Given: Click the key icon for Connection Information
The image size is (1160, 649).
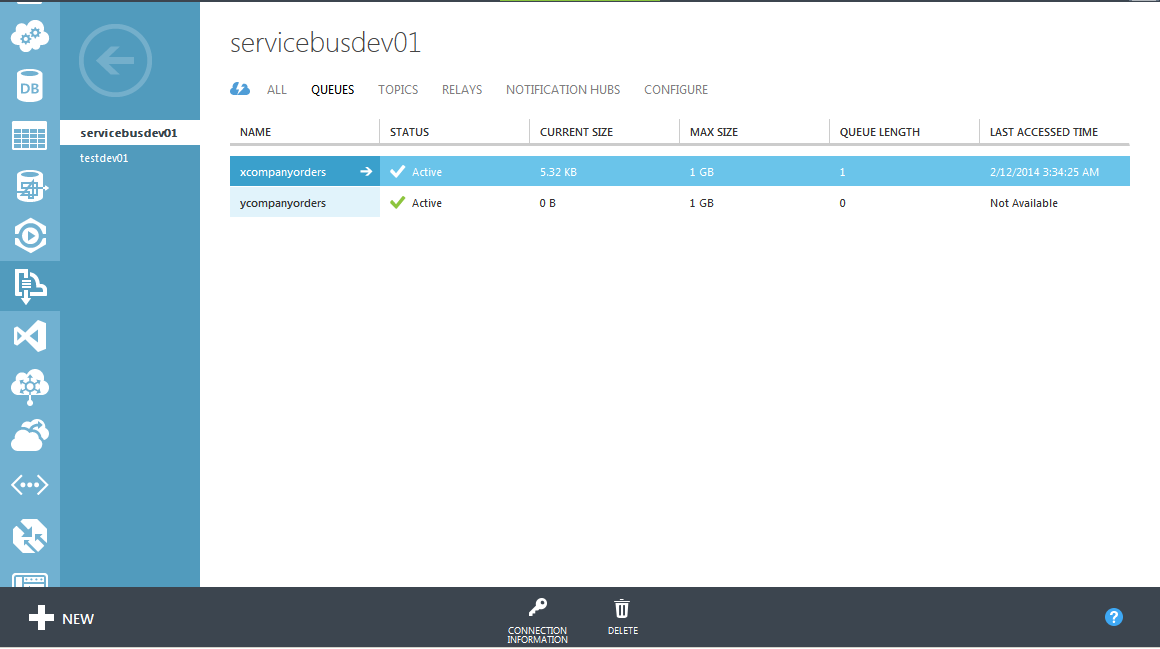Looking at the screenshot, I should 538,608.
